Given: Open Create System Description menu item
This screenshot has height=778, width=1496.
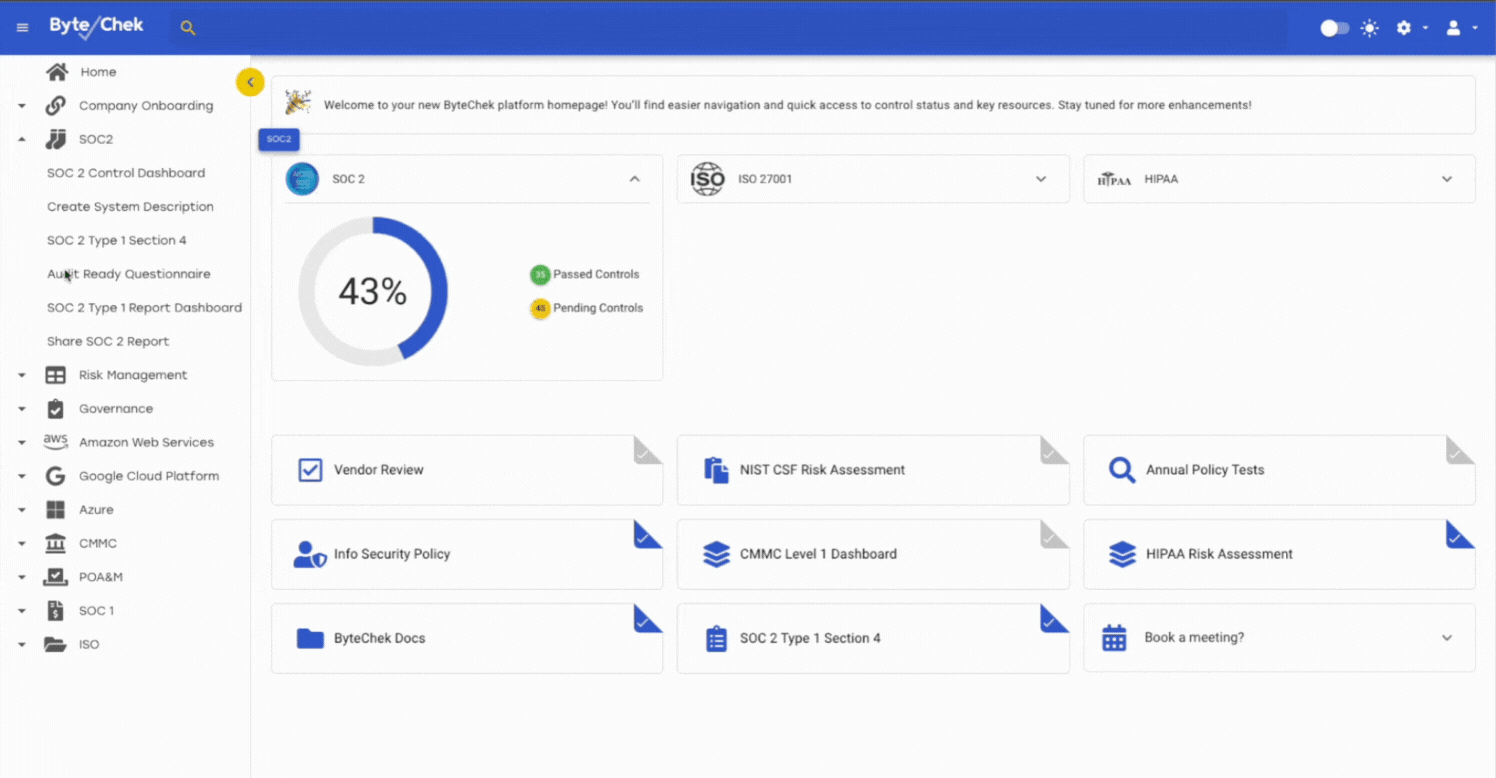Looking at the screenshot, I should click(130, 207).
